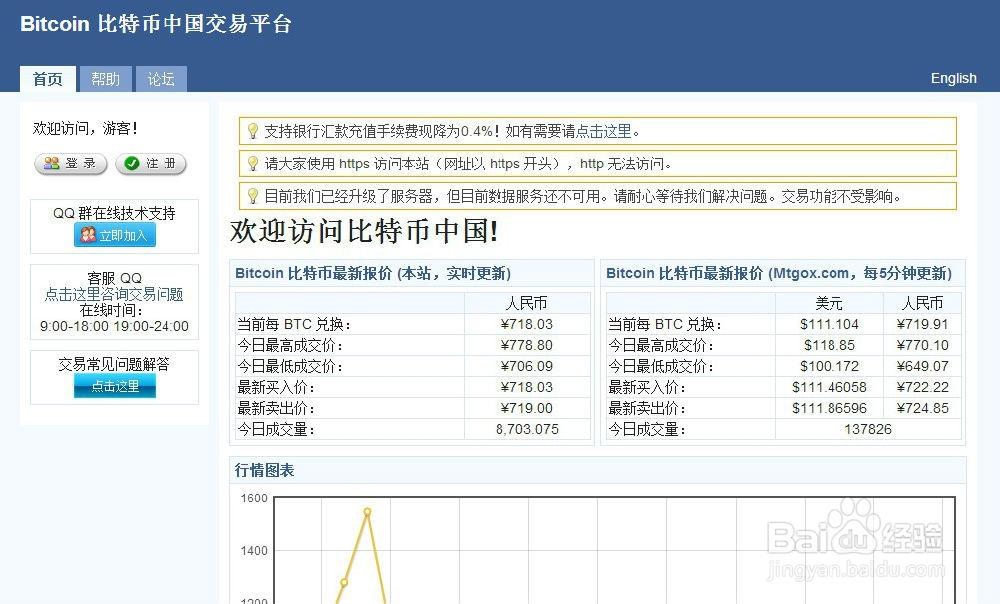
Task: Open the 首页 home tab
Action: tap(47, 79)
